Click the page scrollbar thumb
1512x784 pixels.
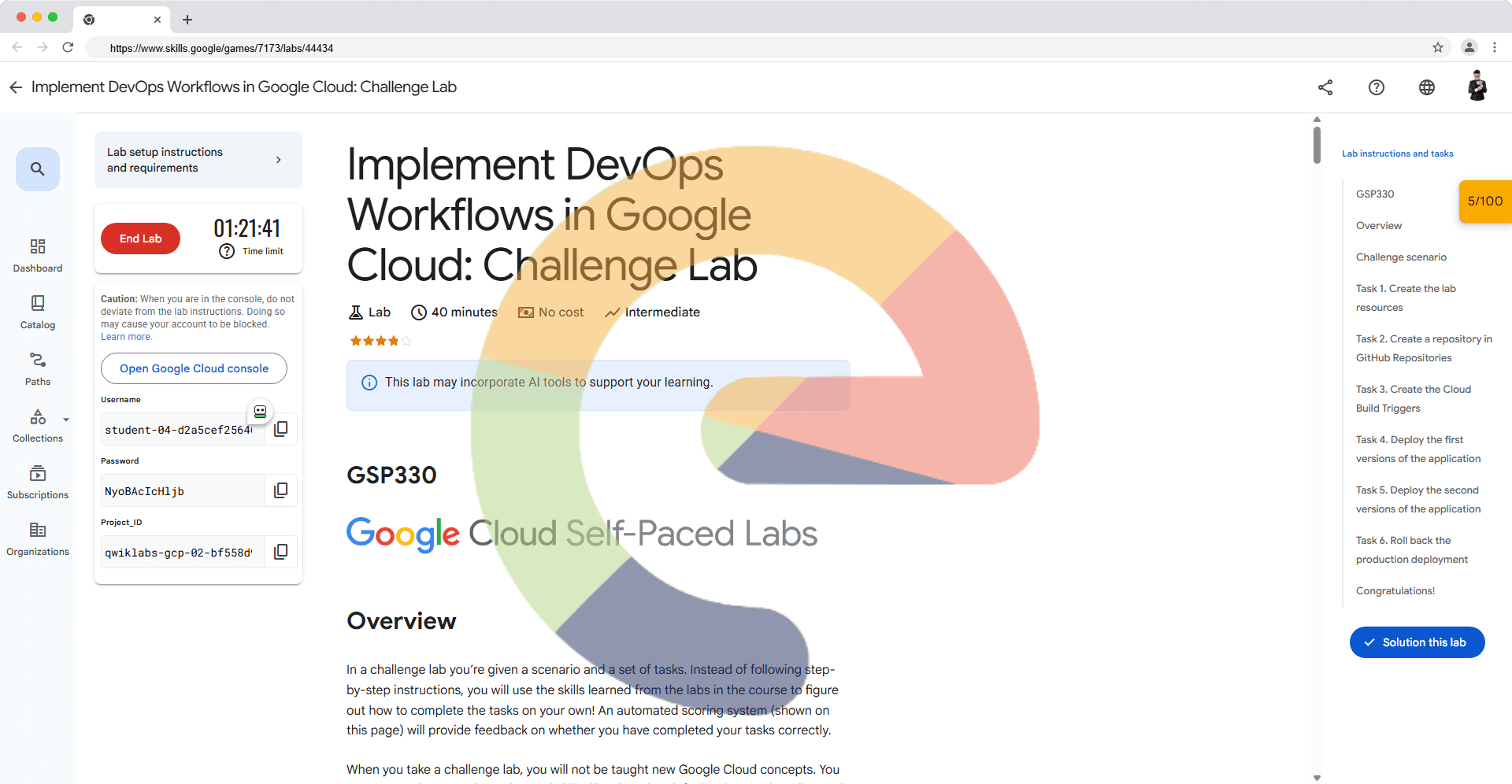point(1317,144)
